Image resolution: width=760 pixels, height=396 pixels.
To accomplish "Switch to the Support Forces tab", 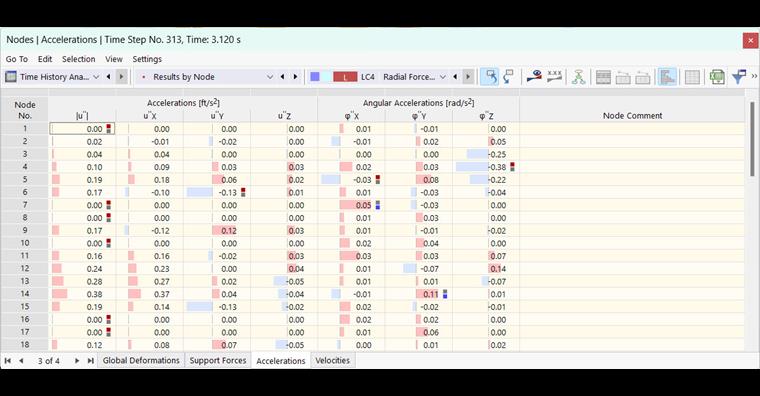I will (x=218, y=360).
